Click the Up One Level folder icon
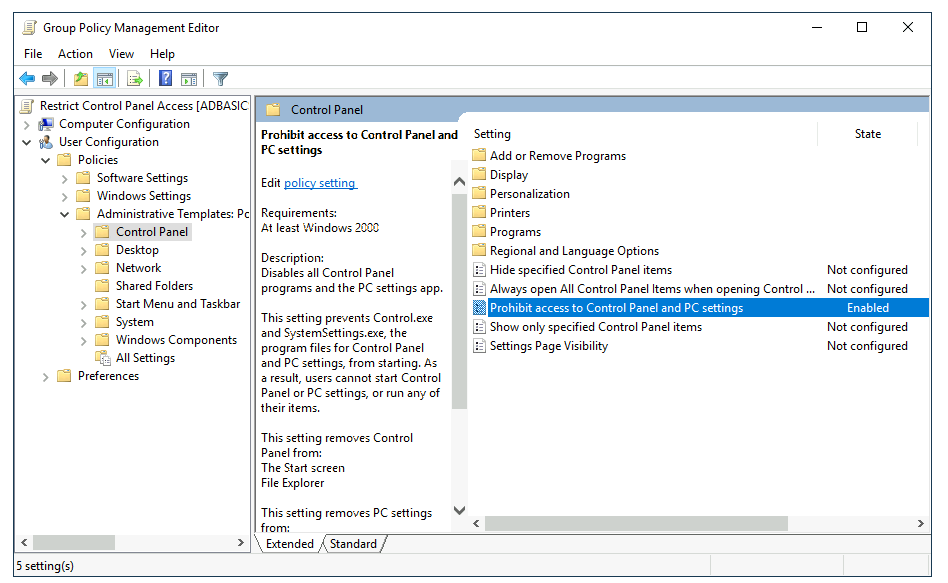 [81, 79]
